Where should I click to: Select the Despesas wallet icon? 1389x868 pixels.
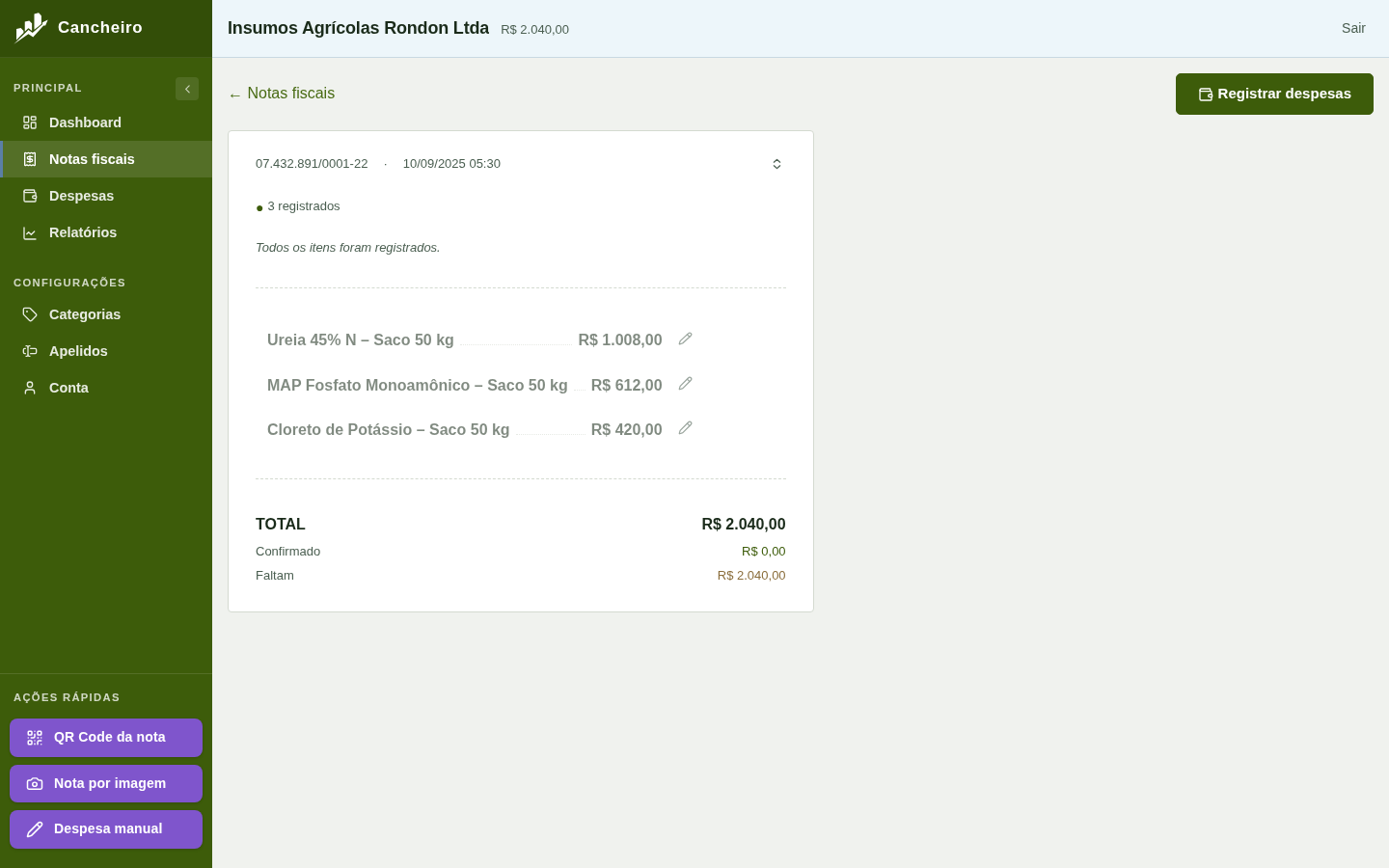30,196
